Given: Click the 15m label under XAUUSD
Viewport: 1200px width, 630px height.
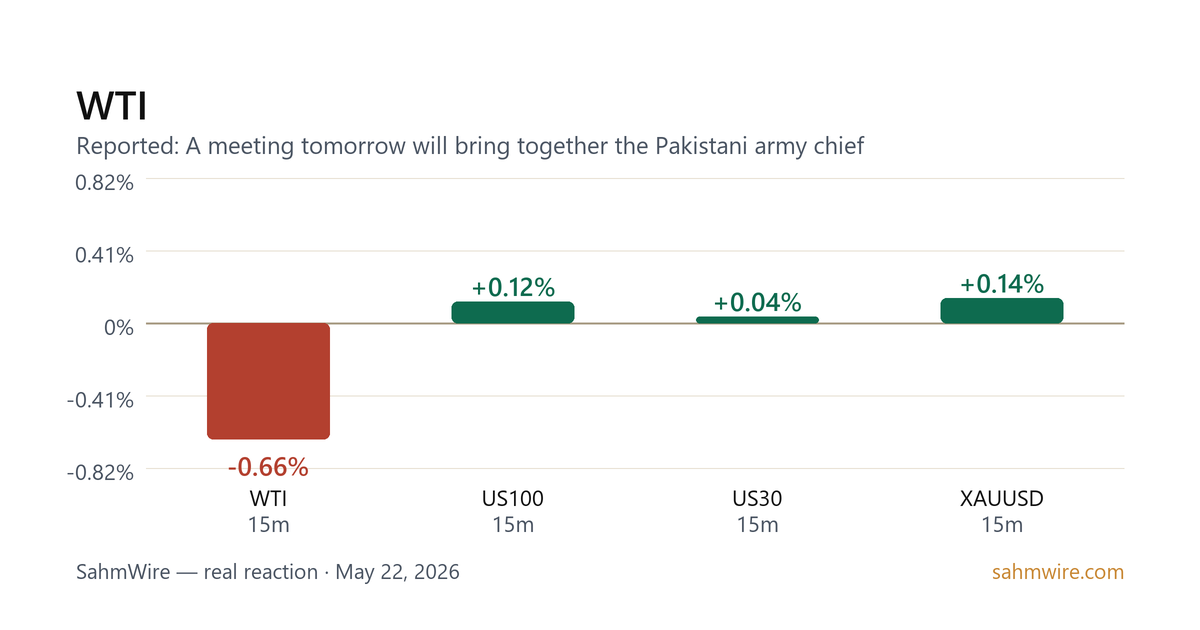Looking at the screenshot, I should pos(1002,525).
